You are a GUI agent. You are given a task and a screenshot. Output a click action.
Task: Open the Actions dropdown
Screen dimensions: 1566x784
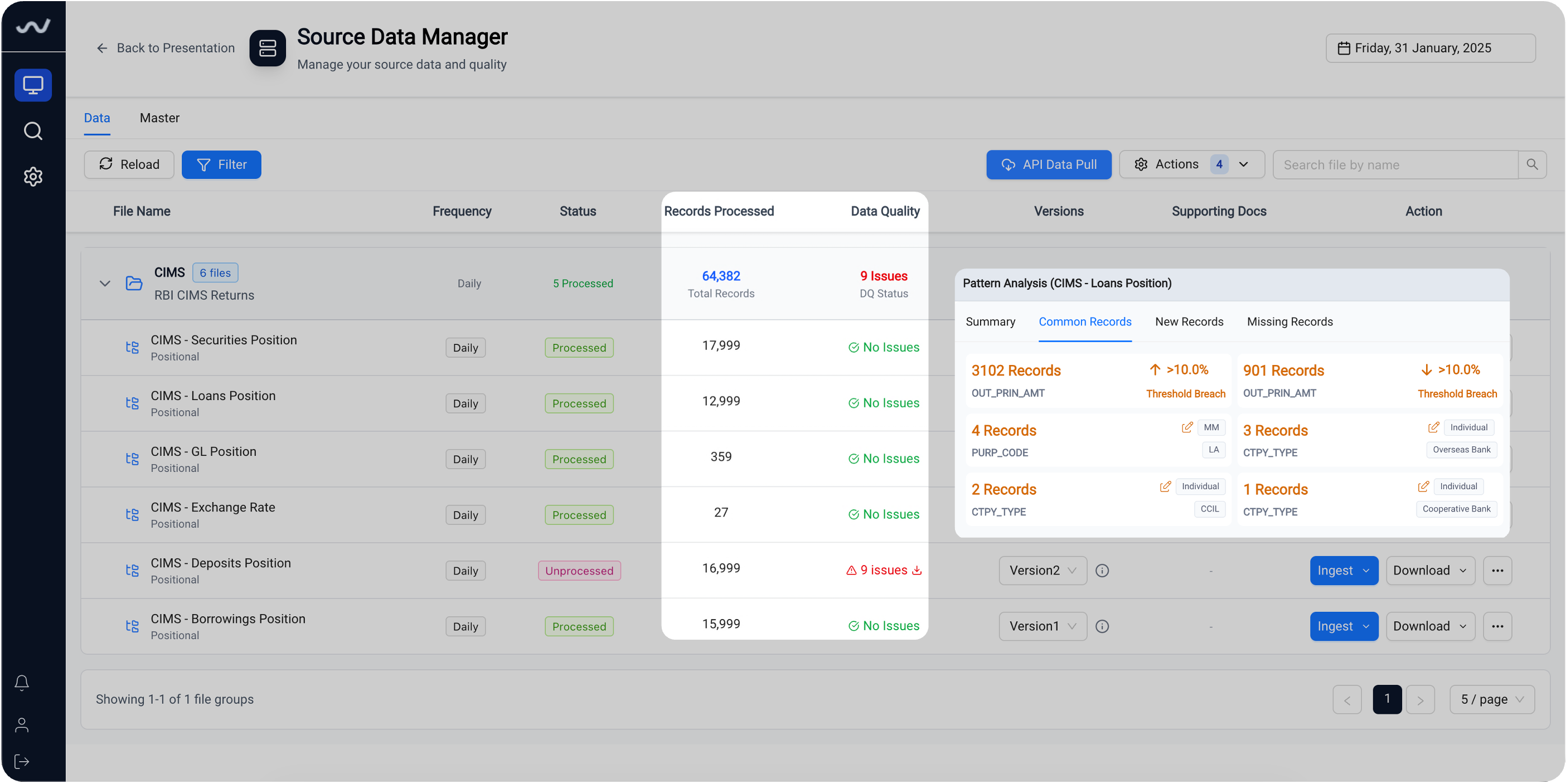[x=1191, y=165]
